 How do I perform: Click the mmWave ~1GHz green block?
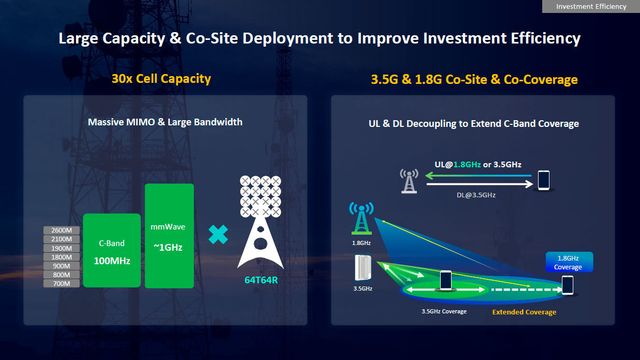169,236
